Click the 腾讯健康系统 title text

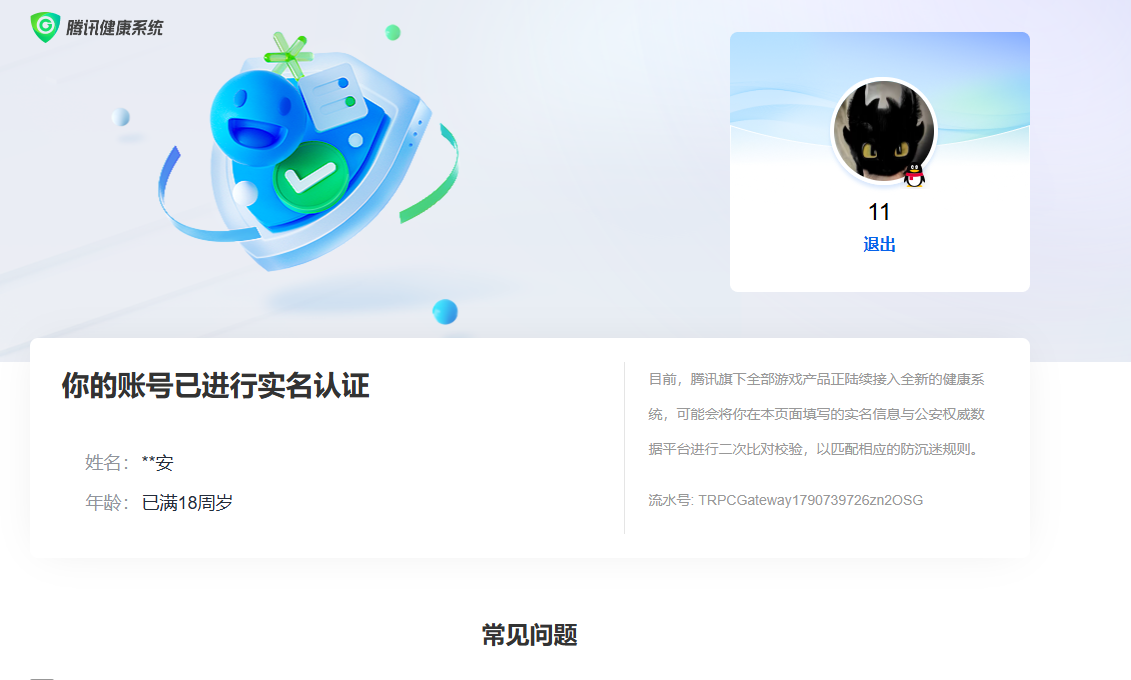tap(115, 28)
